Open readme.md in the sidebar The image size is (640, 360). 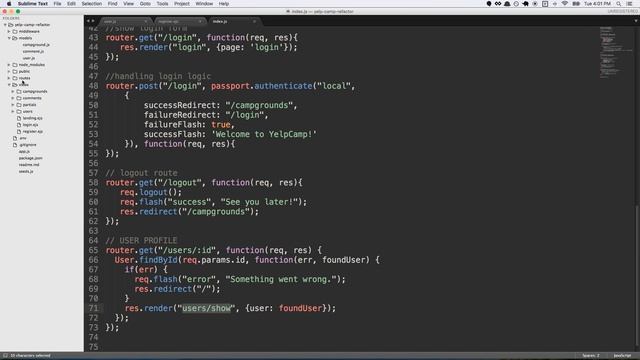[x=29, y=165]
